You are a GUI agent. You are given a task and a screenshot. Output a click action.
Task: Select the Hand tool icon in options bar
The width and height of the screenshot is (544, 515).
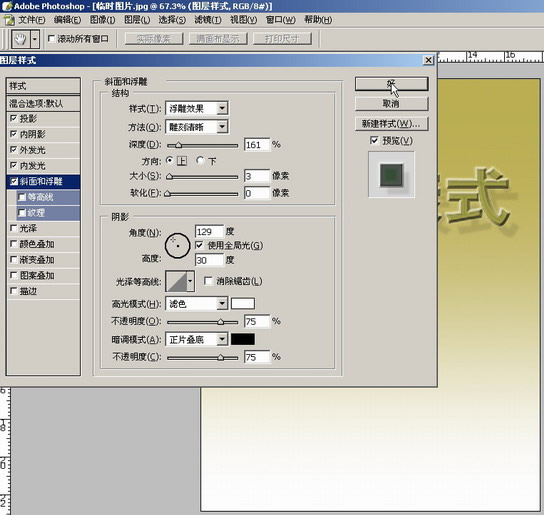pyautogui.click(x=20, y=39)
